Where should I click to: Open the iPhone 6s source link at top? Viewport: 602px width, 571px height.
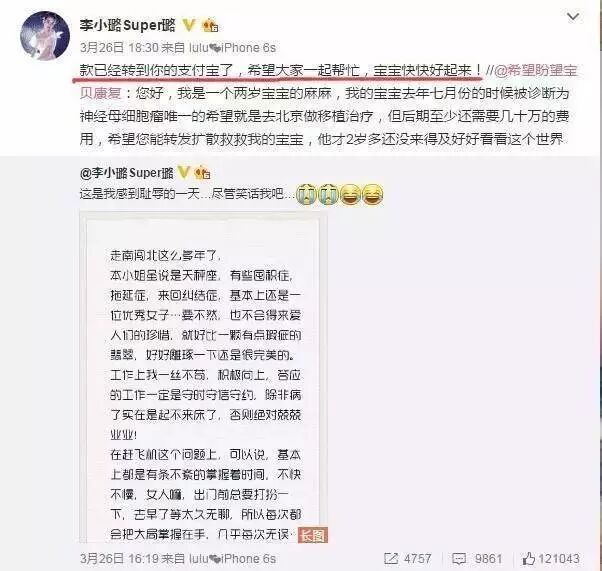tap(230, 48)
